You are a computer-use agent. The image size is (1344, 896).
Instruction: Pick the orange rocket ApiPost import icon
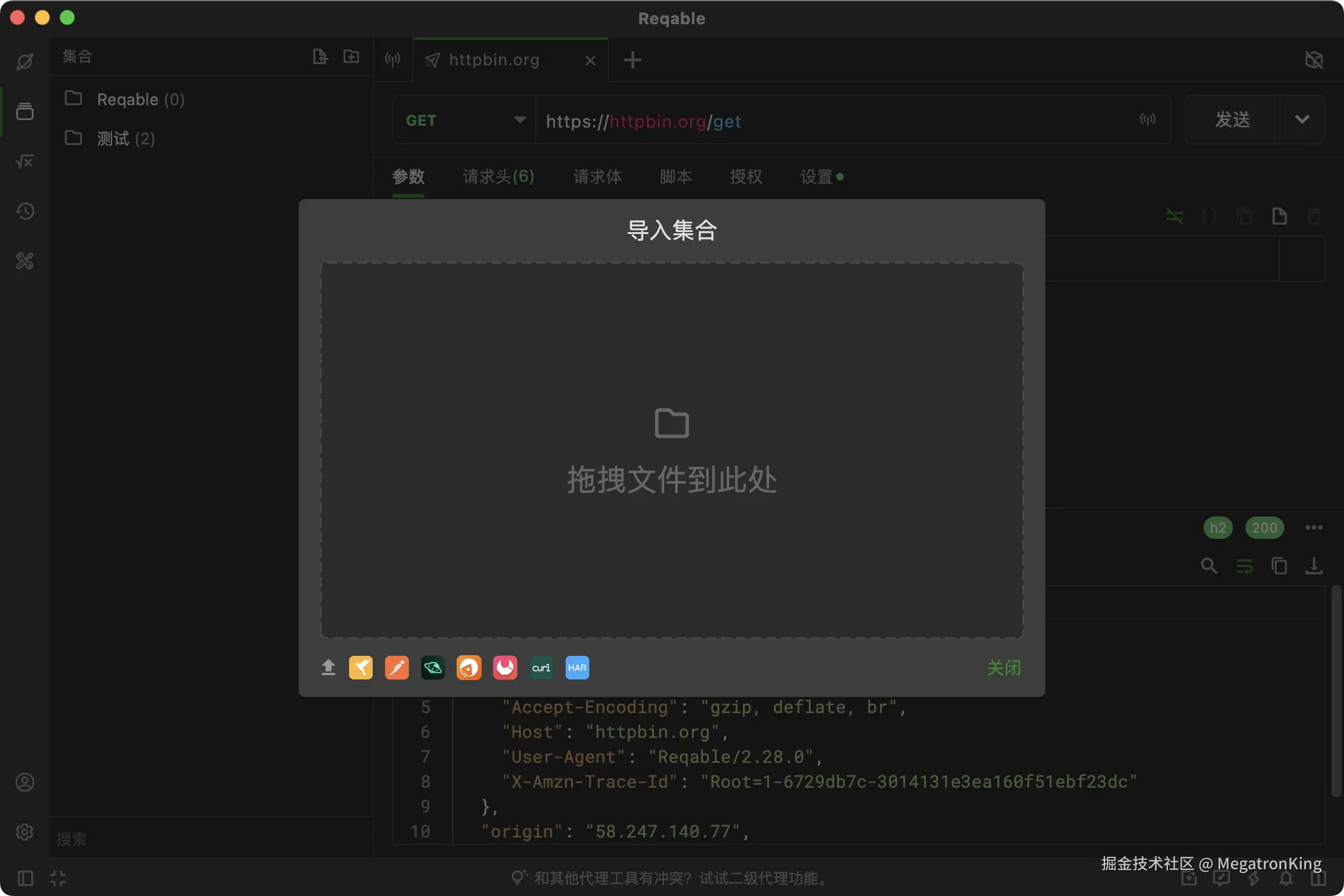pos(469,668)
